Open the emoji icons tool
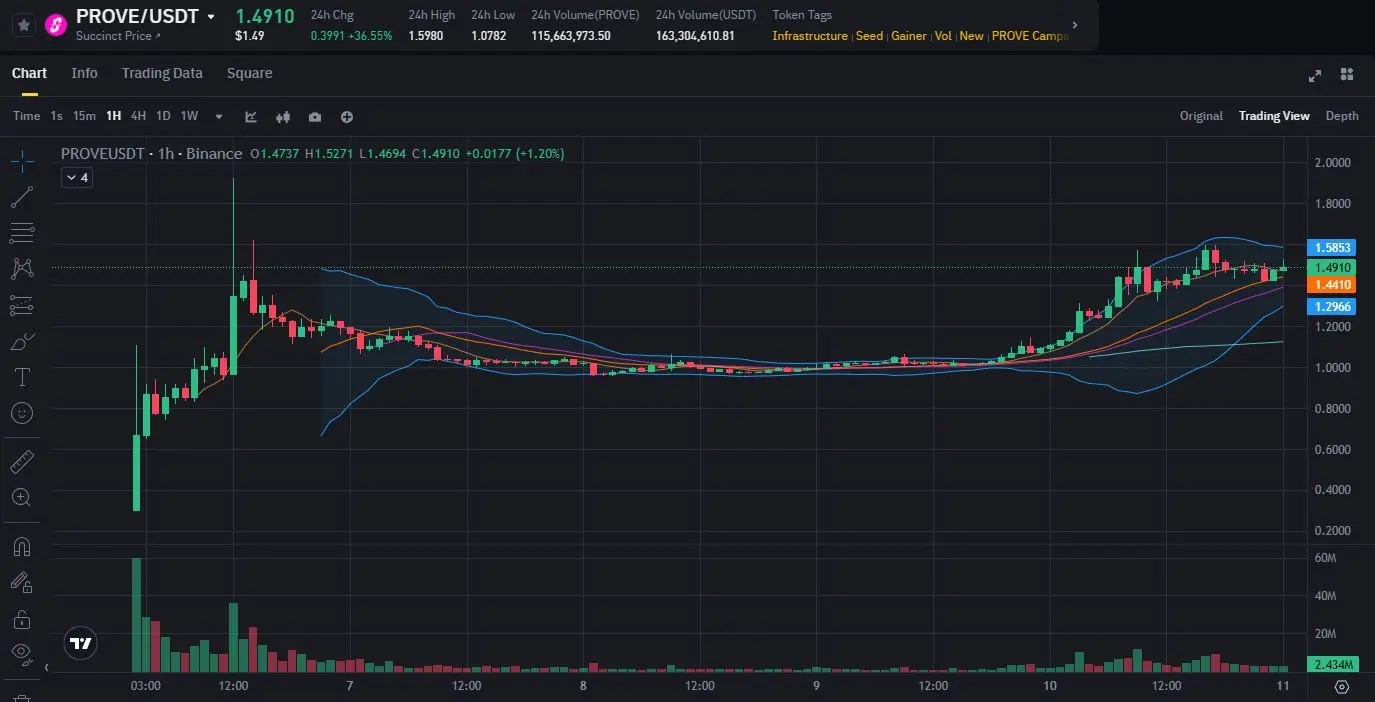Viewport: 1375px width, 702px height. pyautogui.click(x=22, y=412)
